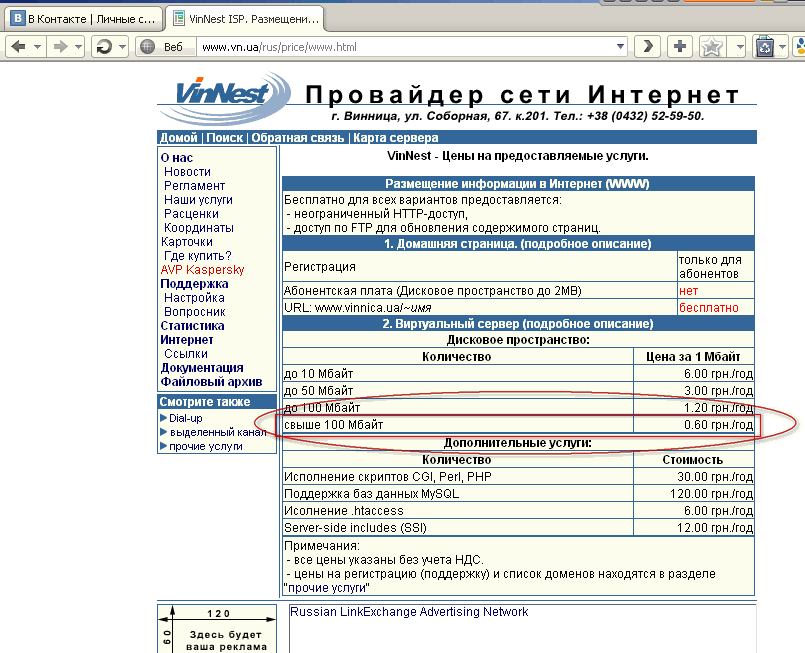Viewport: 805px width, 653px height.
Task: Open 'Поиск' in the top navigation bar
Action: (x=224, y=138)
